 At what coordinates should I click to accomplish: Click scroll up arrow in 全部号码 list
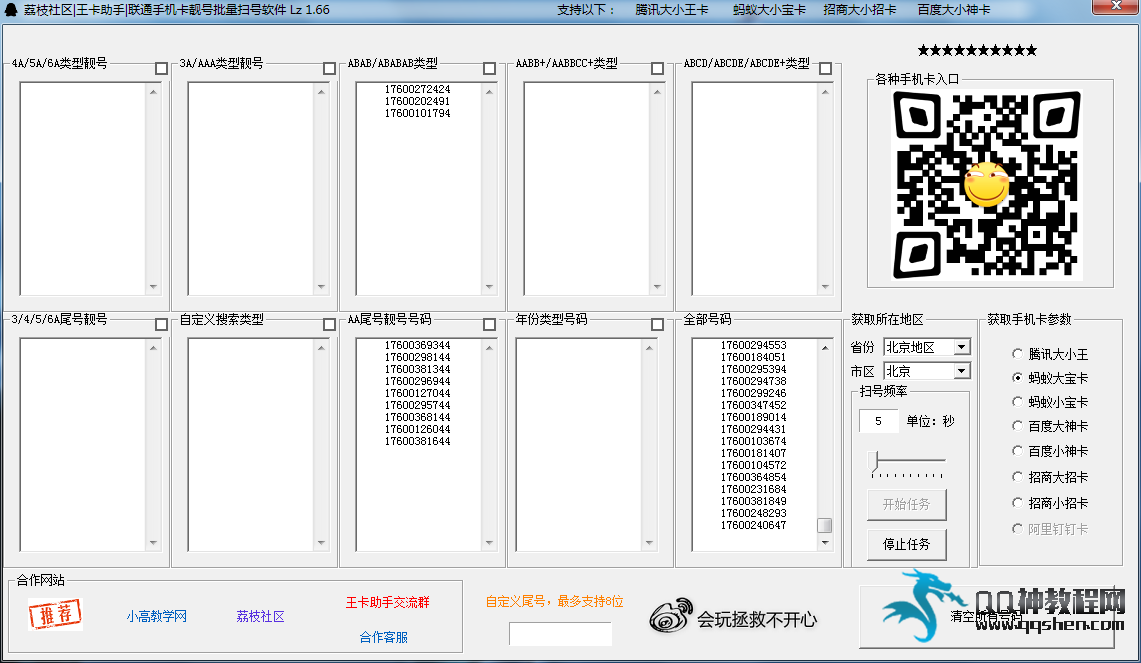[x=824, y=348]
